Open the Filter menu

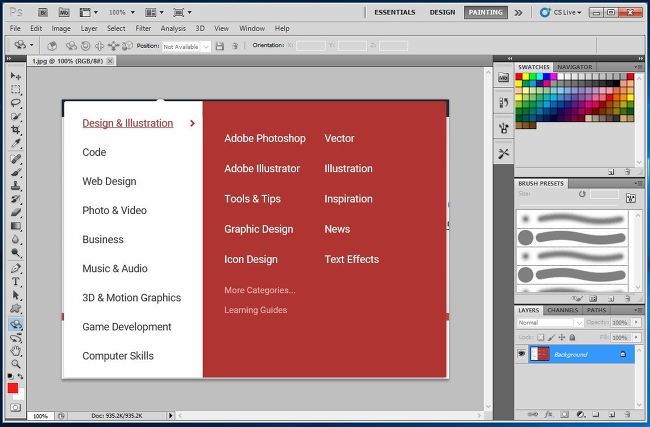143,28
